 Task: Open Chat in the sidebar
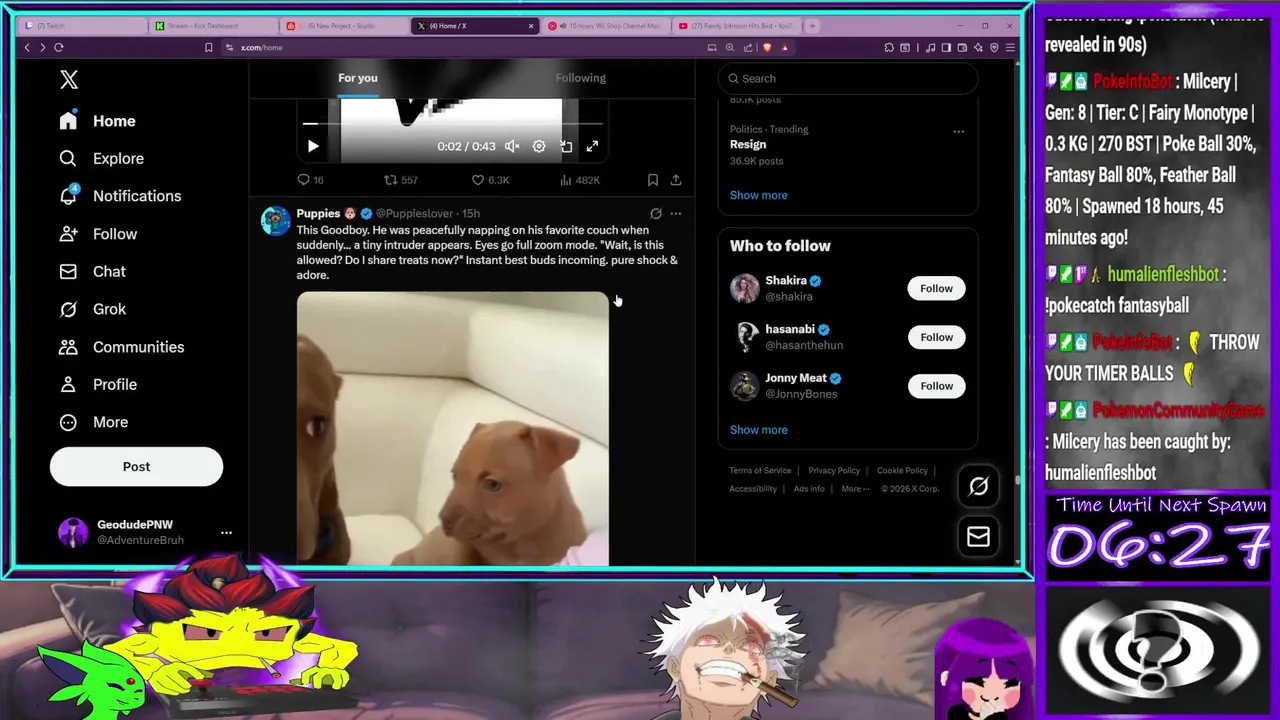92,271
